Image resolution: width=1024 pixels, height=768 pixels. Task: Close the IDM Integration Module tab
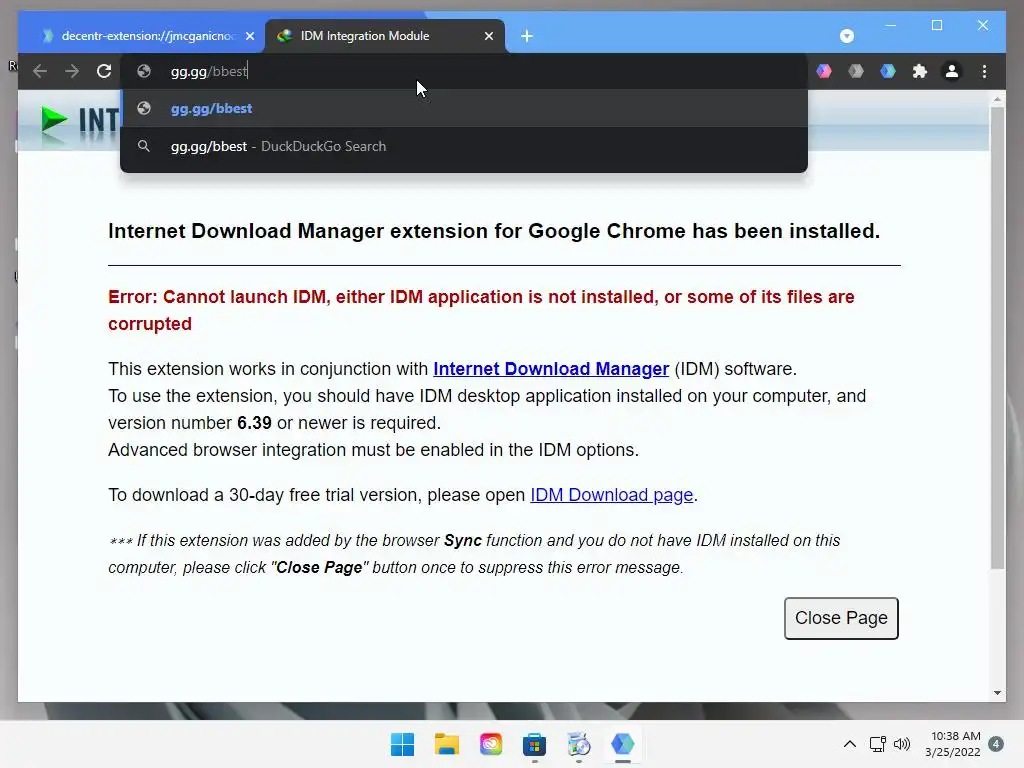(489, 36)
